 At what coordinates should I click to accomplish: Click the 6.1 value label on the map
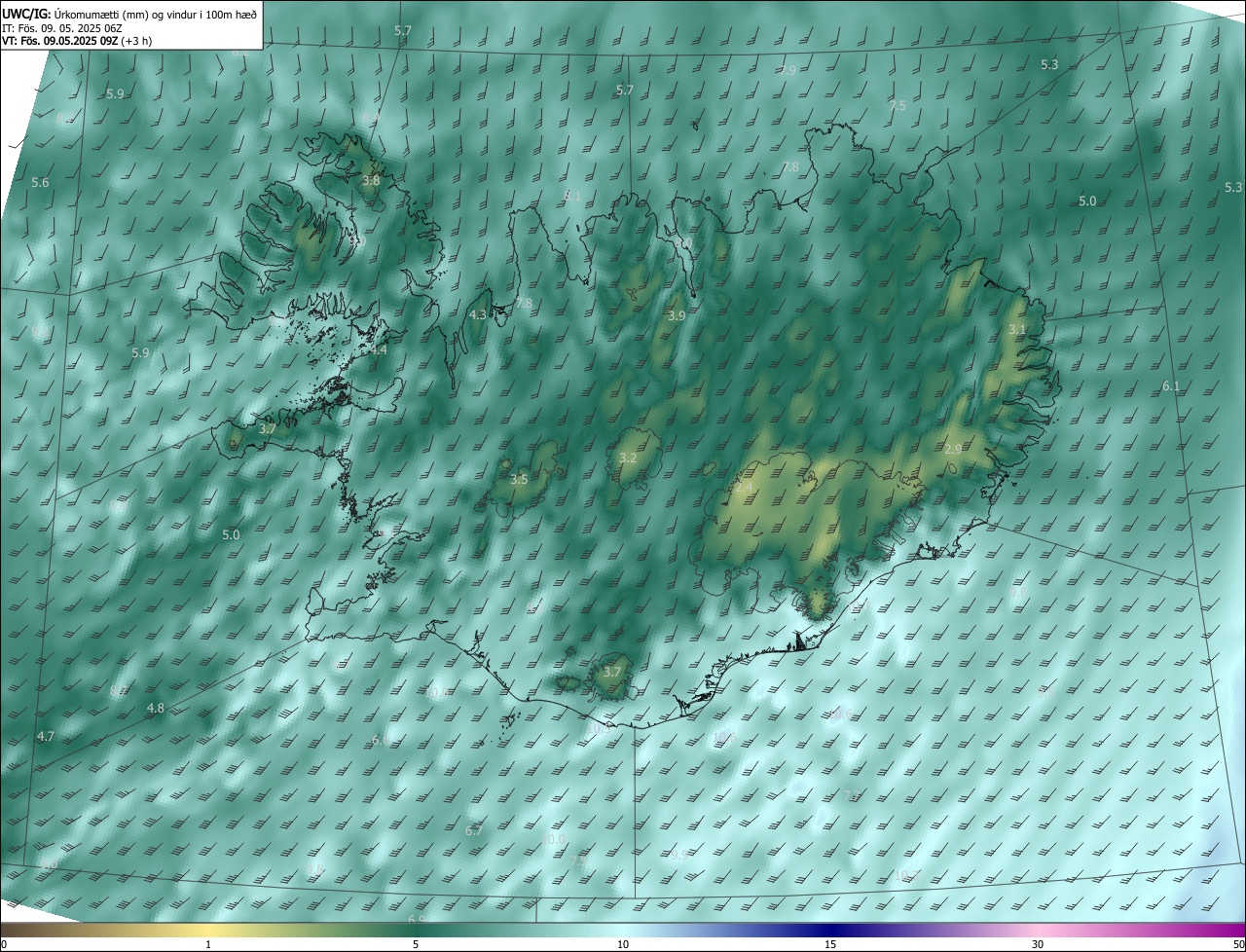pyautogui.click(x=1171, y=386)
